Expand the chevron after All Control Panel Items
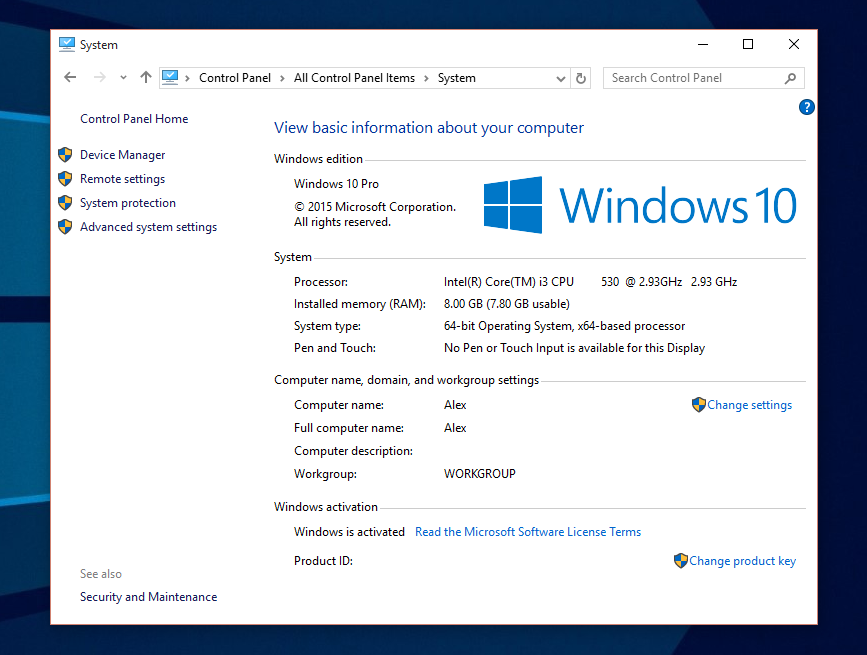The width and height of the screenshot is (867, 655). tap(426, 78)
